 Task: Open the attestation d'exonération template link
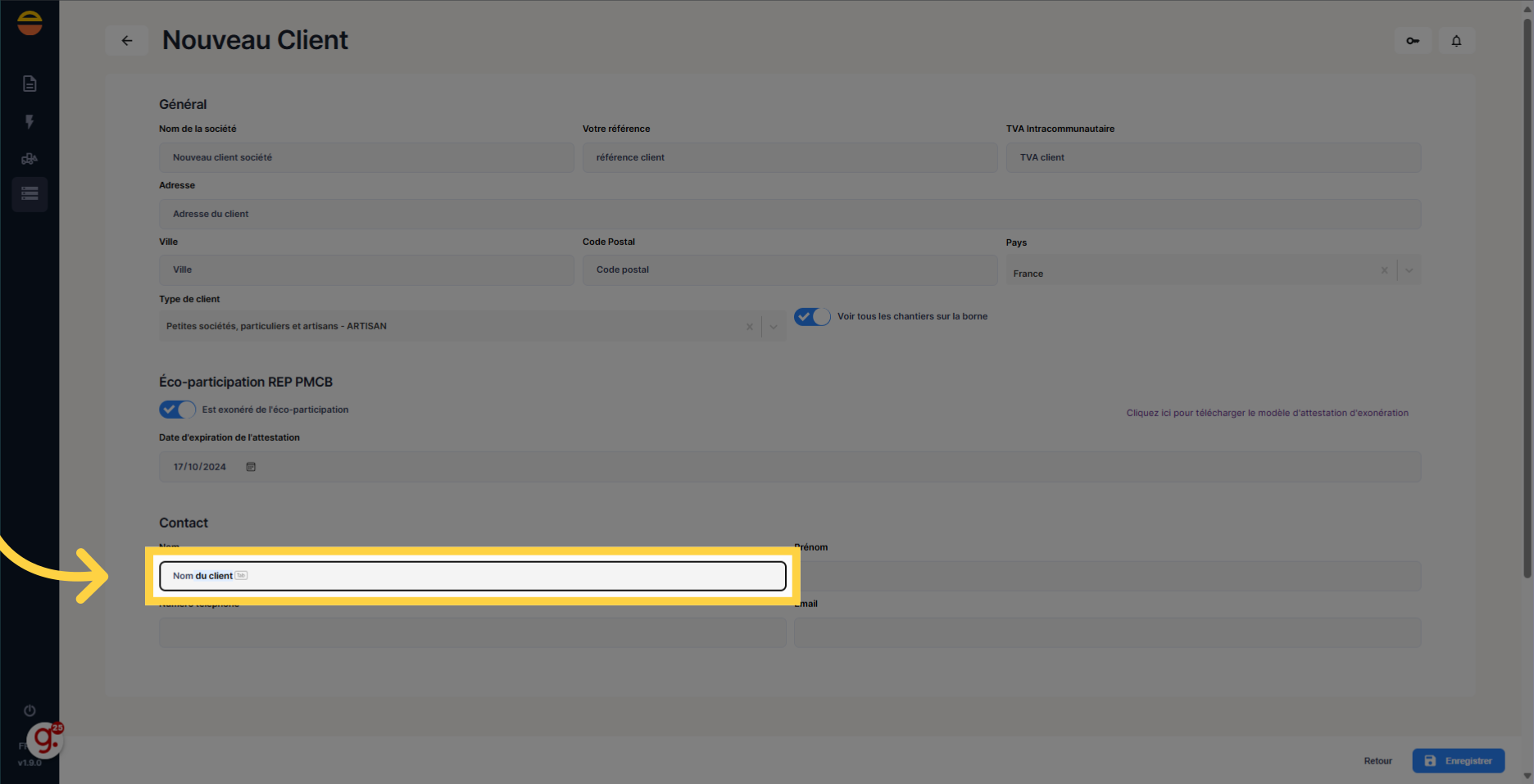click(1267, 413)
